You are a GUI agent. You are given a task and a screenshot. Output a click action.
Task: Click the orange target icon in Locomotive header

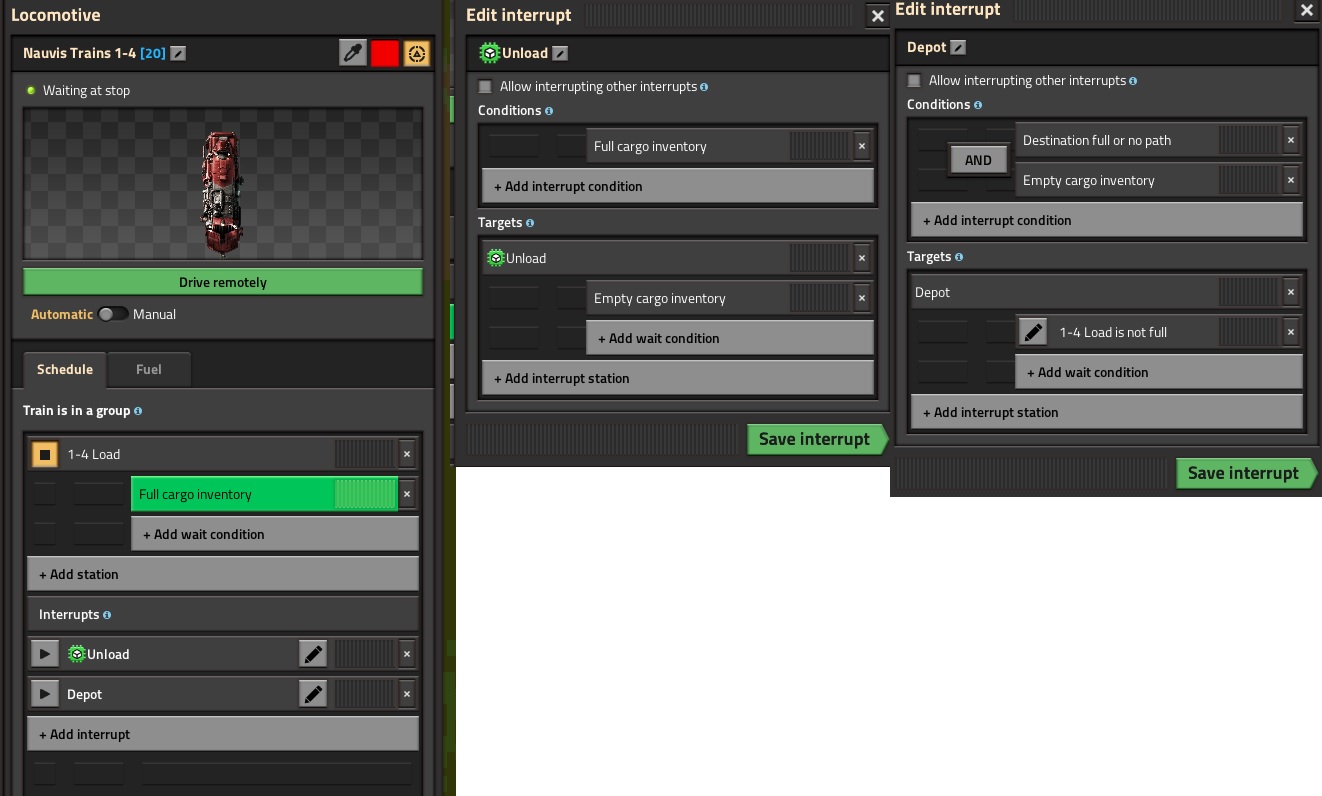pos(417,53)
